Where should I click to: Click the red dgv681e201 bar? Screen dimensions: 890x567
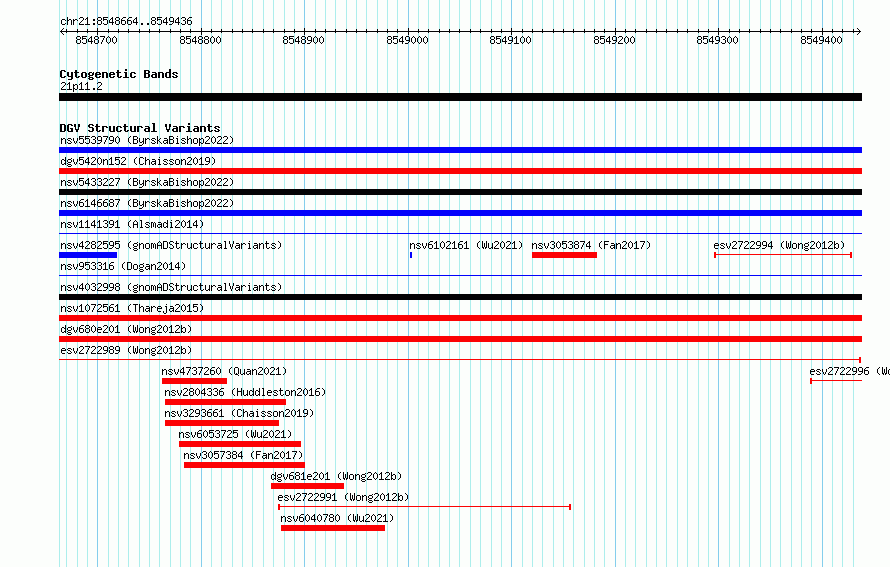pos(308,486)
